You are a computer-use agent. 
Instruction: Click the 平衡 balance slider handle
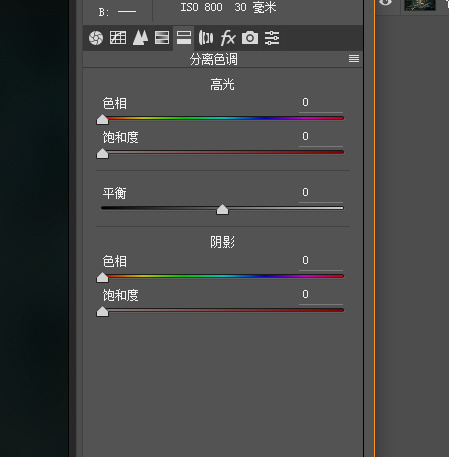222,210
